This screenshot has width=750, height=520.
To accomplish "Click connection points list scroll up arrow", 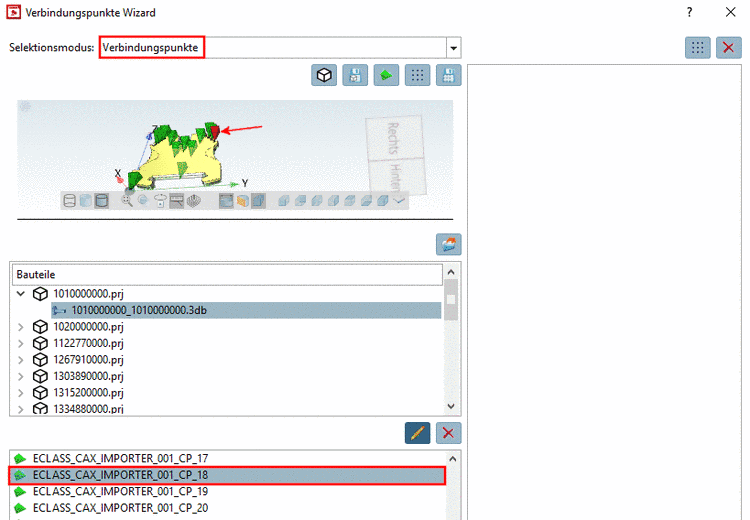I will 452,459.
